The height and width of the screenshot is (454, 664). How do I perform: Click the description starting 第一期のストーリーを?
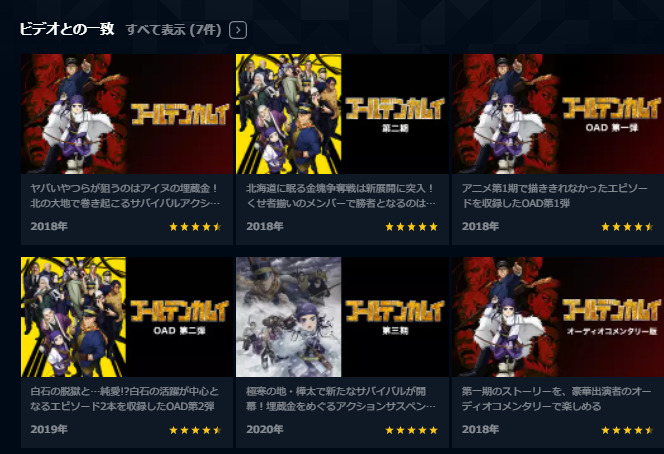[x=556, y=399]
